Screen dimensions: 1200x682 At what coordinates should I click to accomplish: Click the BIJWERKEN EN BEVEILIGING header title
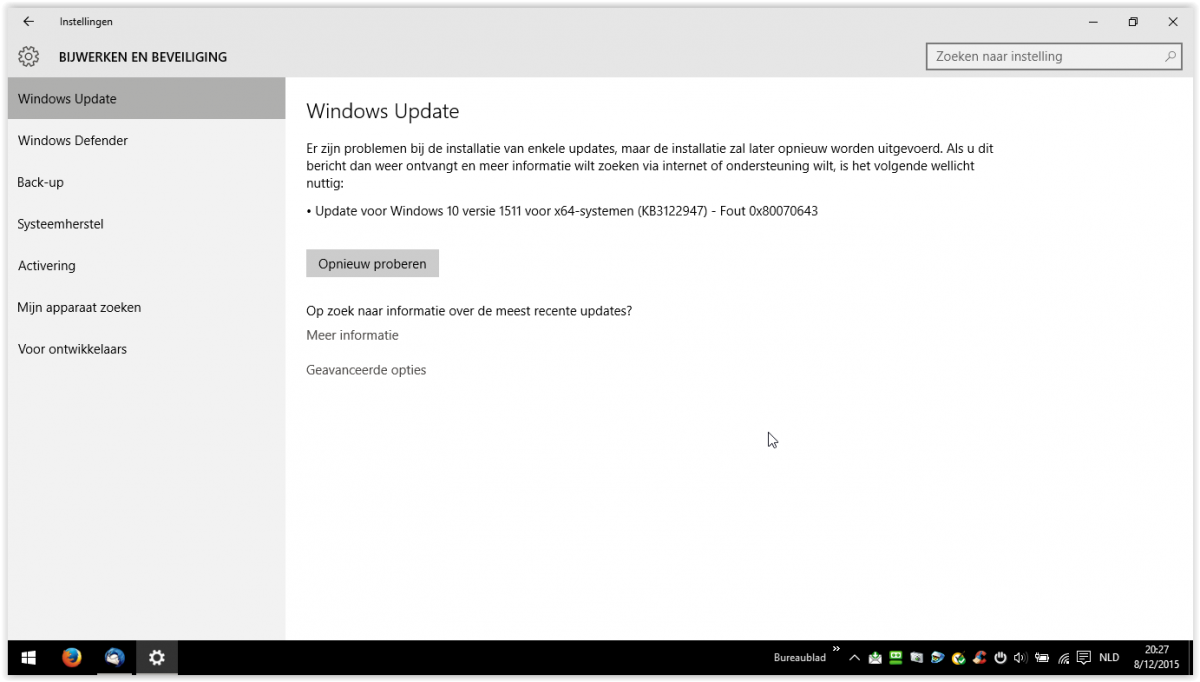143,57
